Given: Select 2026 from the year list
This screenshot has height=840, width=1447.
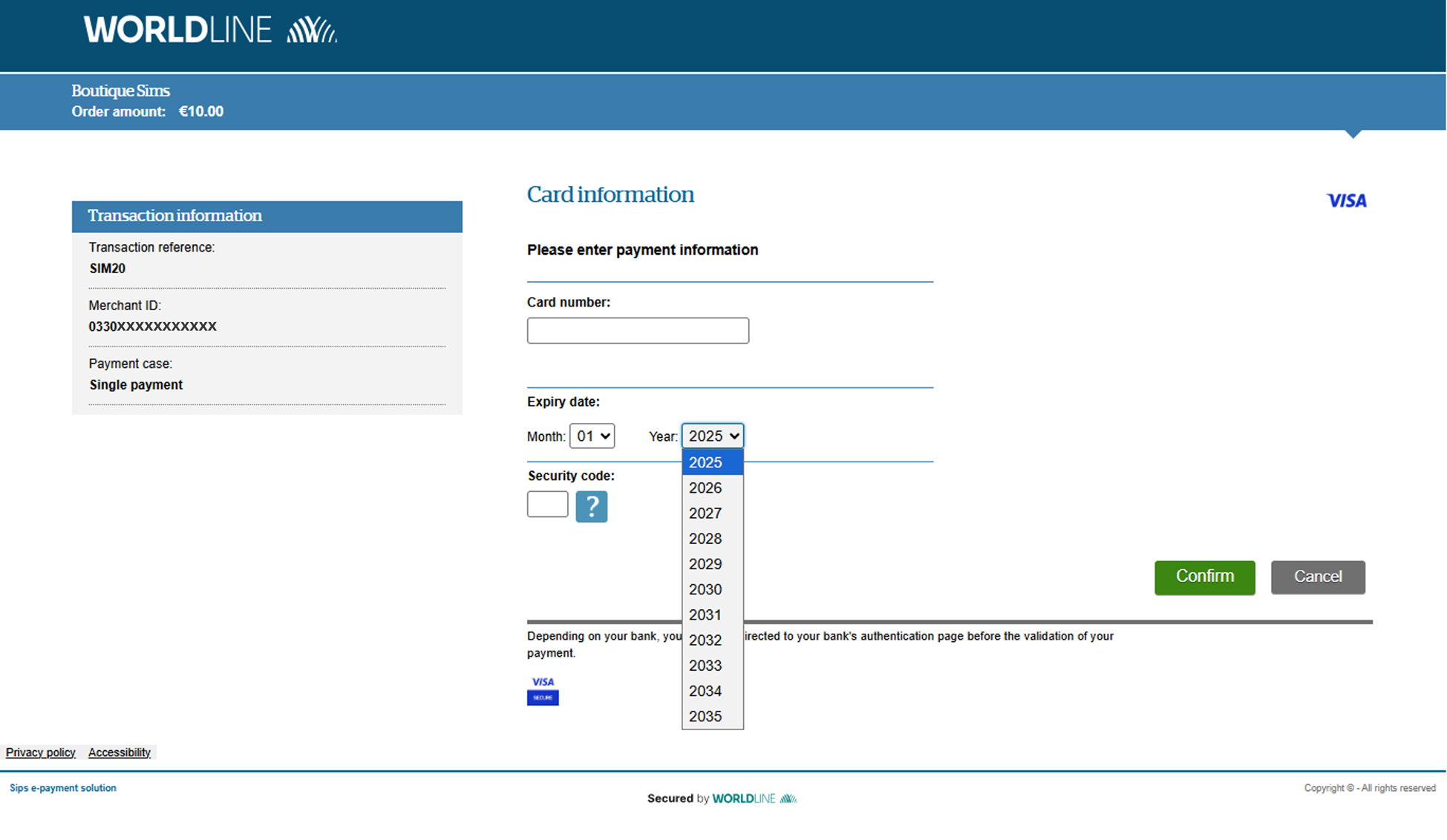Looking at the screenshot, I should tap(705, 488).
